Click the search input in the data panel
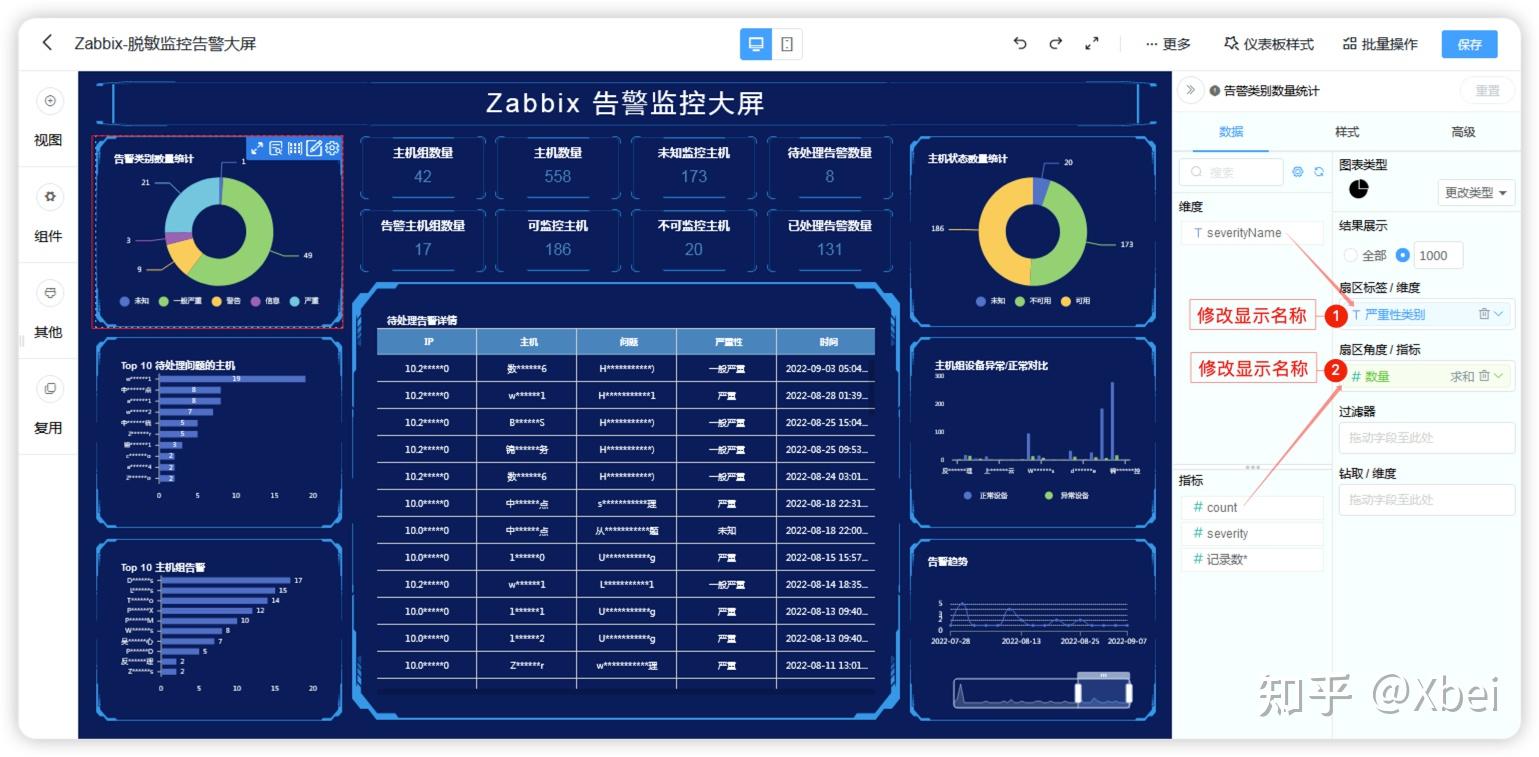This screenshot has width=1539, height=757. point(1230,171)
